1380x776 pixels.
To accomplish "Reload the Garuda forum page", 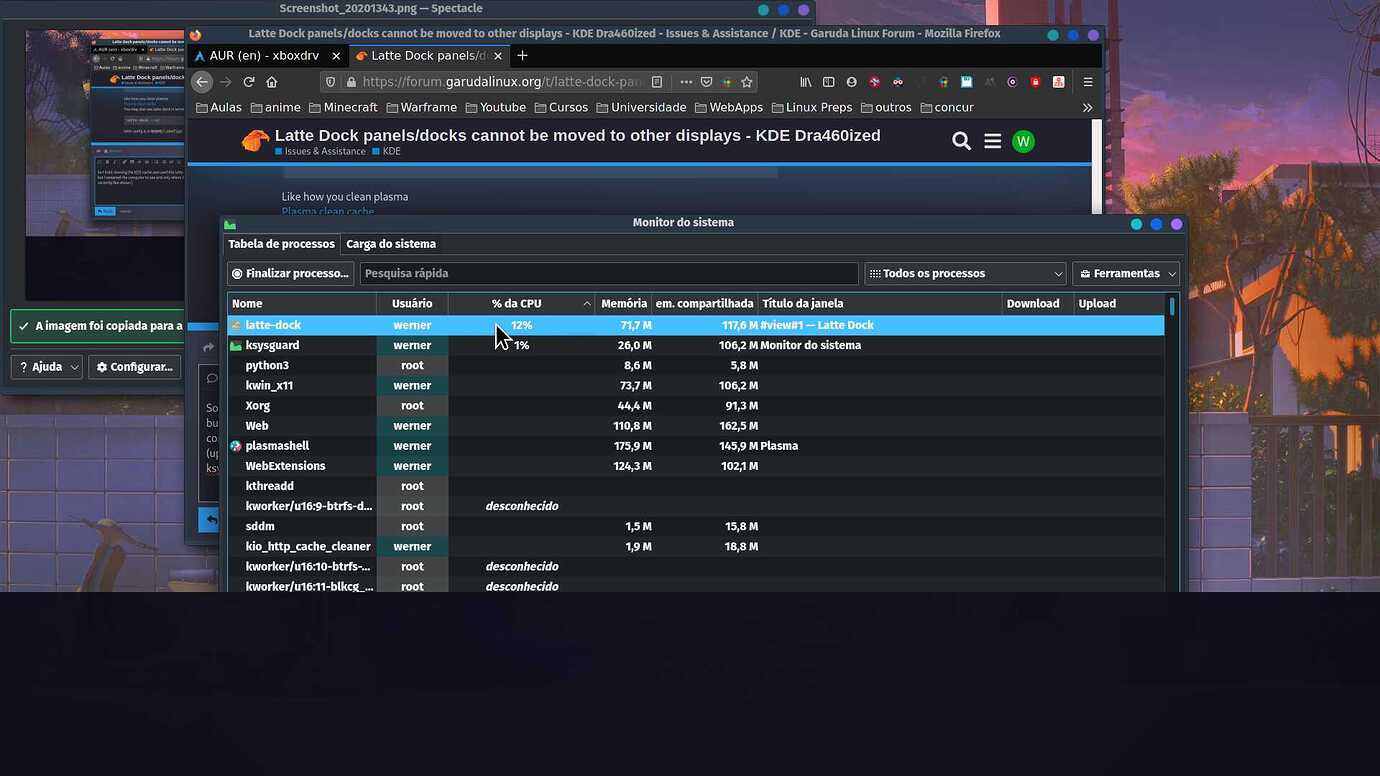I will pos(249,82).
